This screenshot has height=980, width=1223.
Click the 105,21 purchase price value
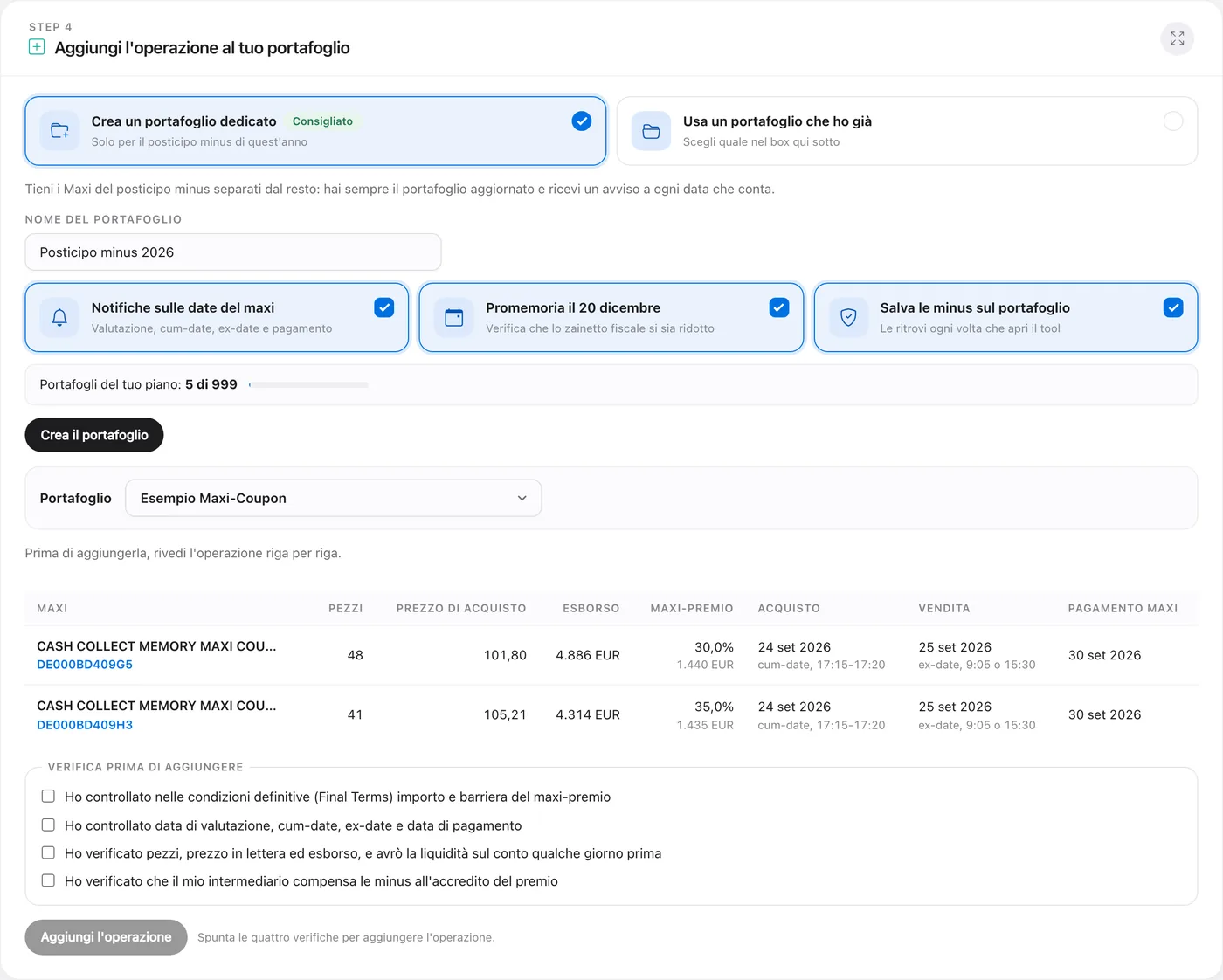coord(505,714)
